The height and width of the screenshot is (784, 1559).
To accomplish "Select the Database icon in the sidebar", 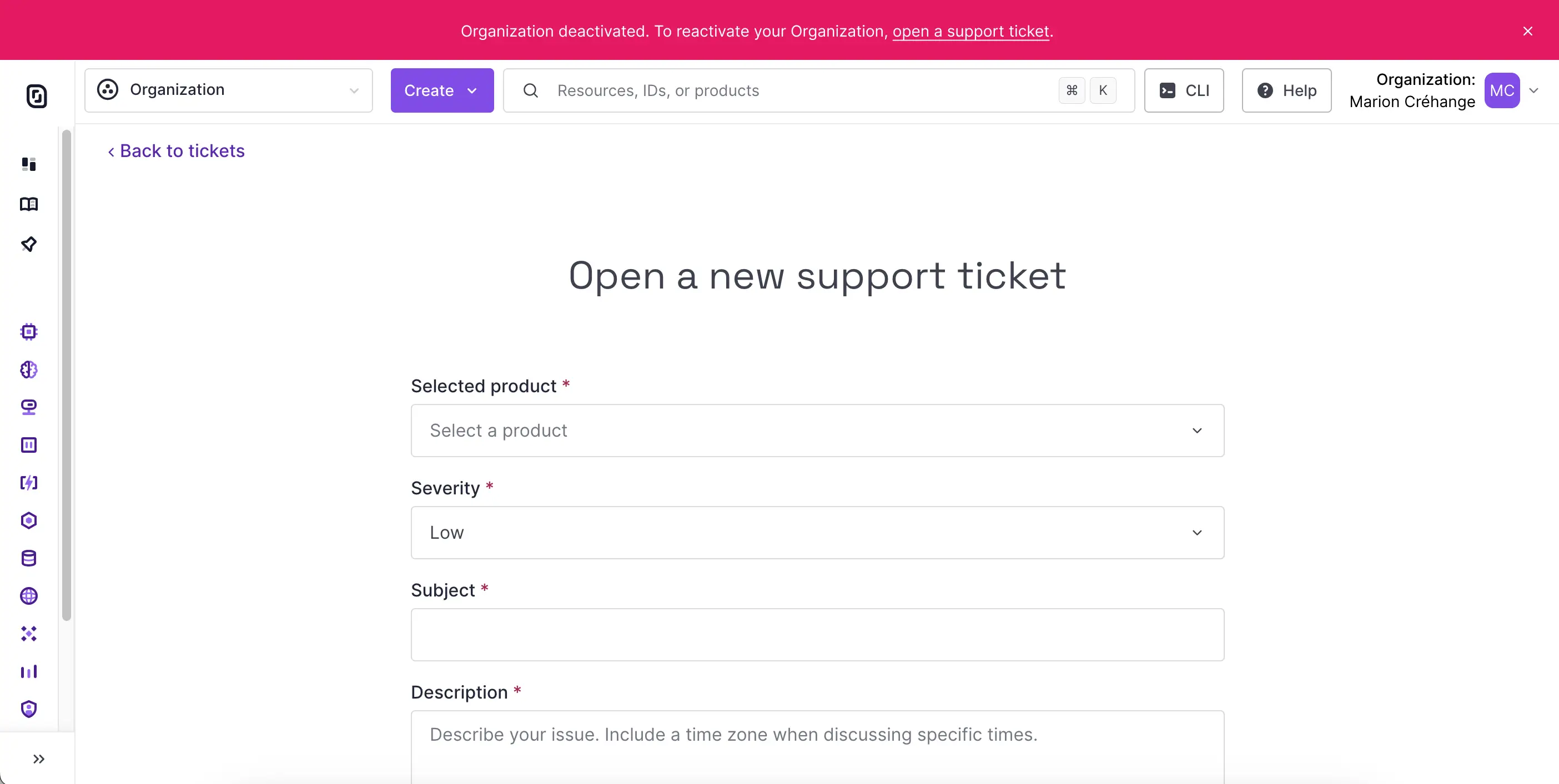I will tap(28, 558).
